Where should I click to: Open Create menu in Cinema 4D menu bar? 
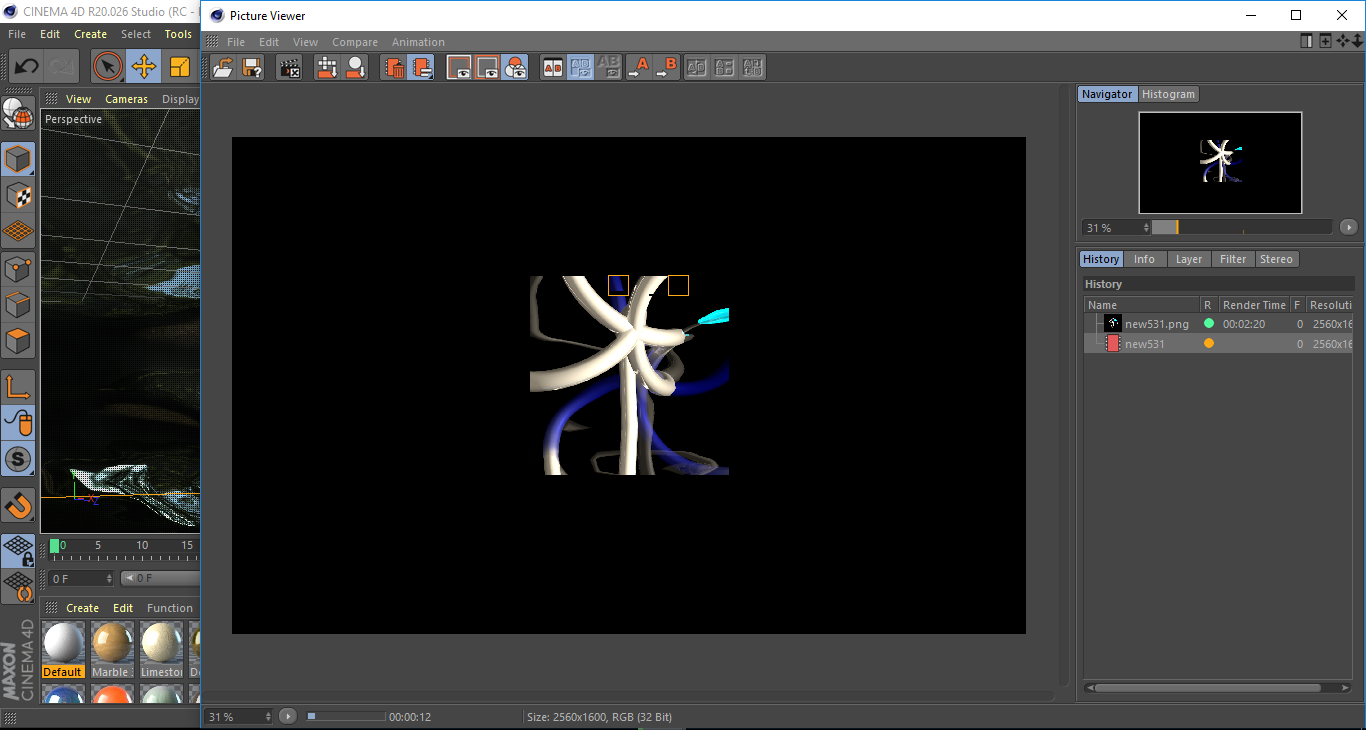tap(90, 34)
